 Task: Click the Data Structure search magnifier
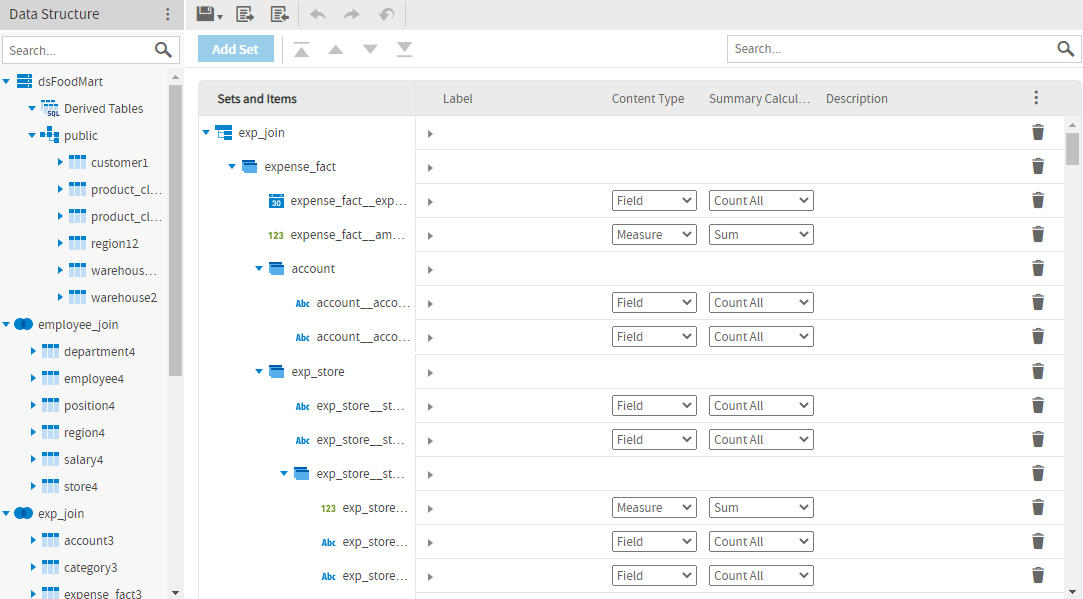point(163,50)
